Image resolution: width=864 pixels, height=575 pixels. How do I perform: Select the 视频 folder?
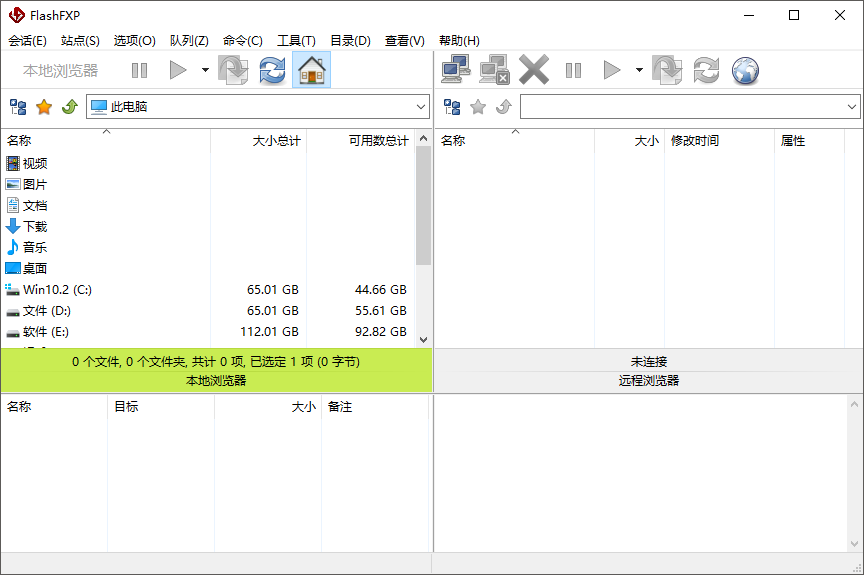point(26,164)
